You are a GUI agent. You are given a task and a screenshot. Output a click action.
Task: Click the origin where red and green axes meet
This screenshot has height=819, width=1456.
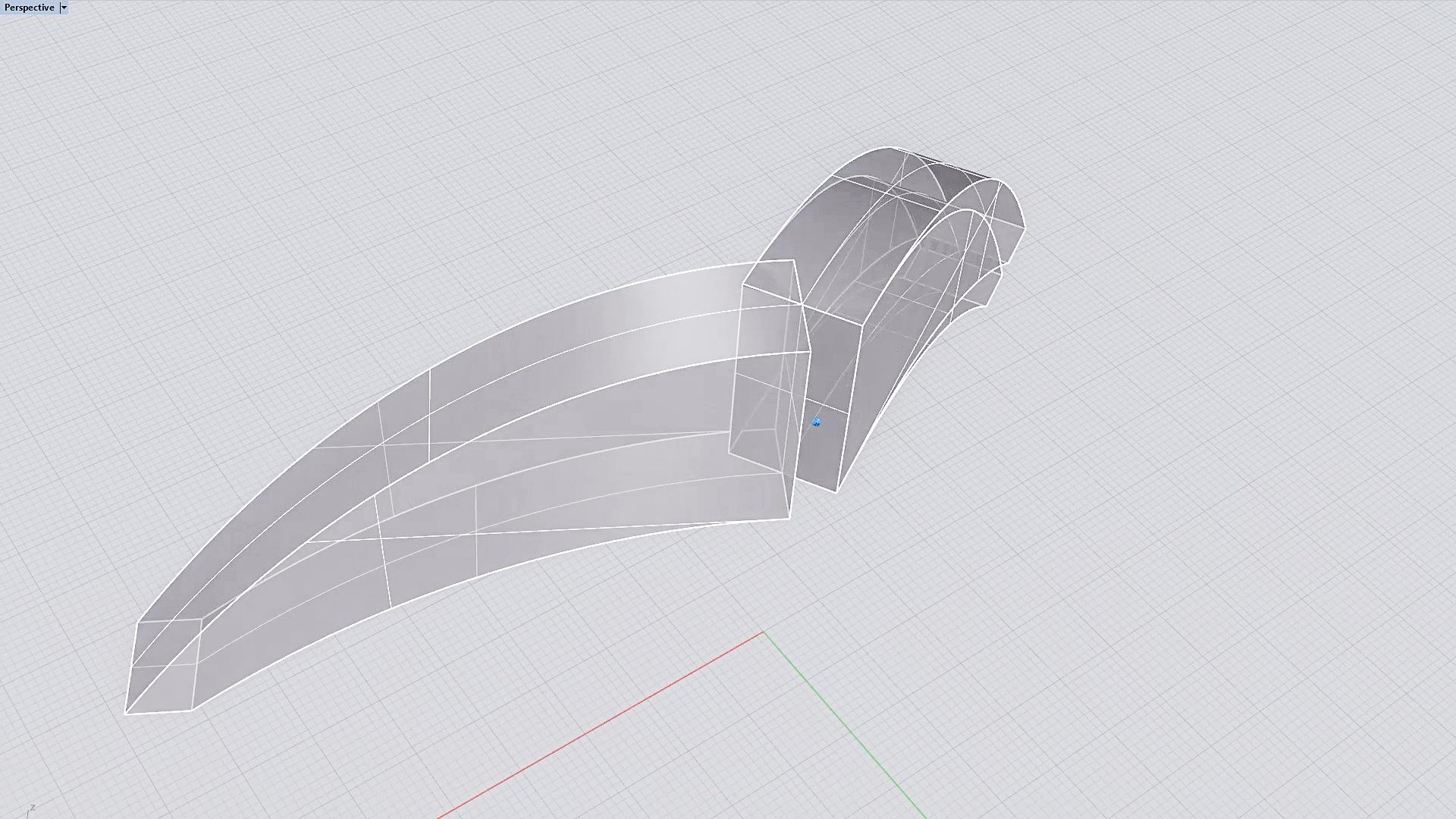tap(763, 632)
